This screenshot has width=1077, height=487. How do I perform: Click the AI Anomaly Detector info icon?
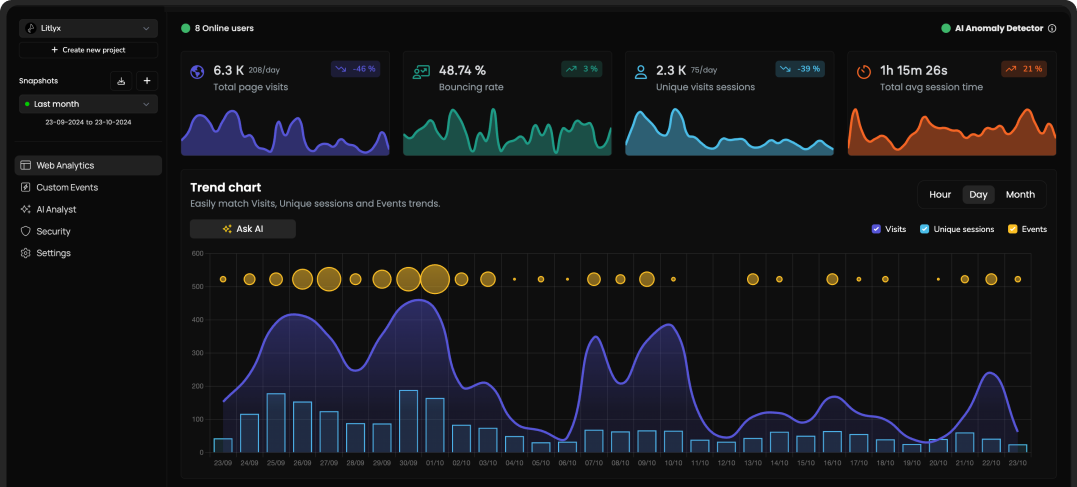tap(1052, 28)
